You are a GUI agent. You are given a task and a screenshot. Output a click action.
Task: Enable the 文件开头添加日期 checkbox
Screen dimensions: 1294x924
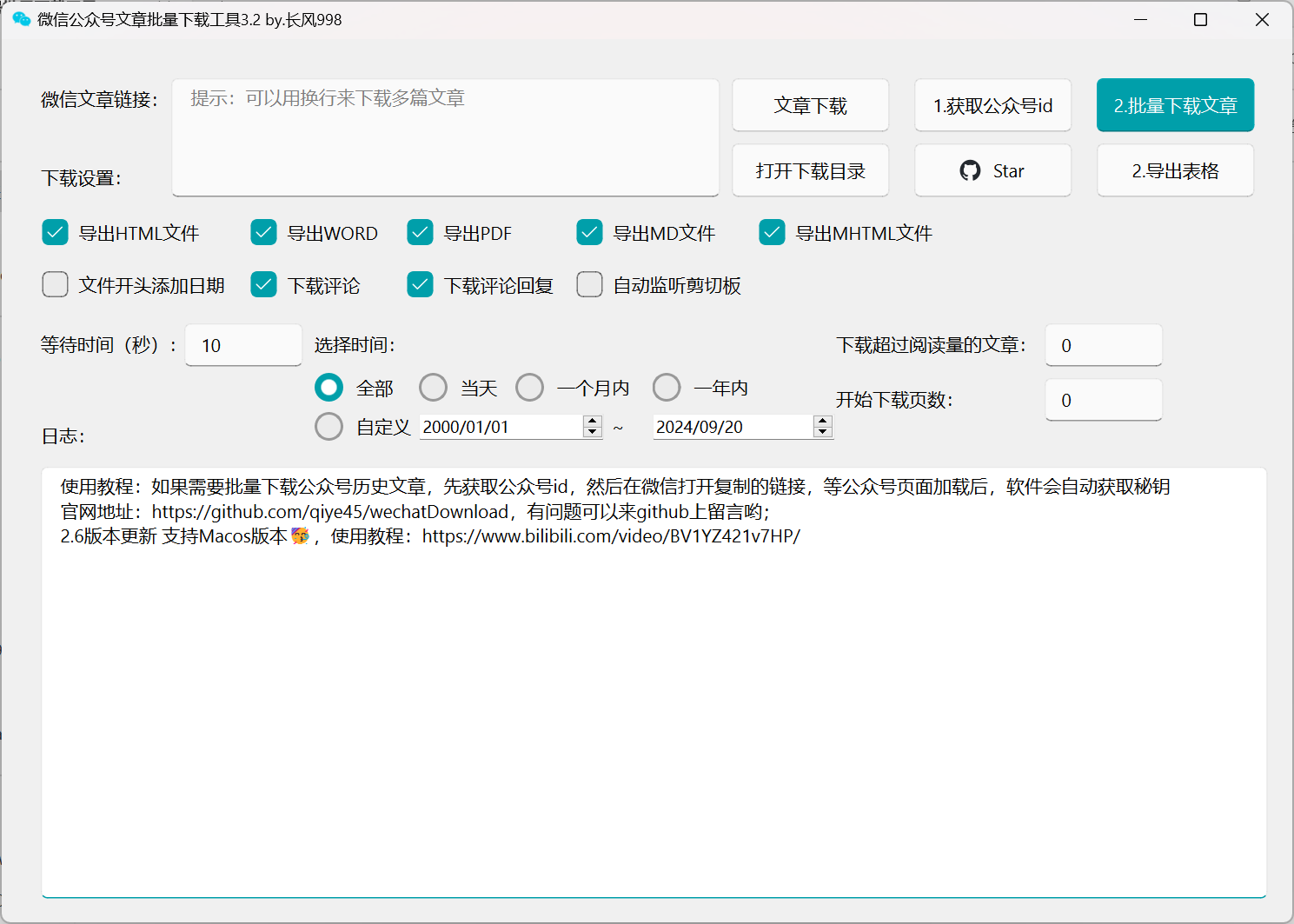pos(56,285)
